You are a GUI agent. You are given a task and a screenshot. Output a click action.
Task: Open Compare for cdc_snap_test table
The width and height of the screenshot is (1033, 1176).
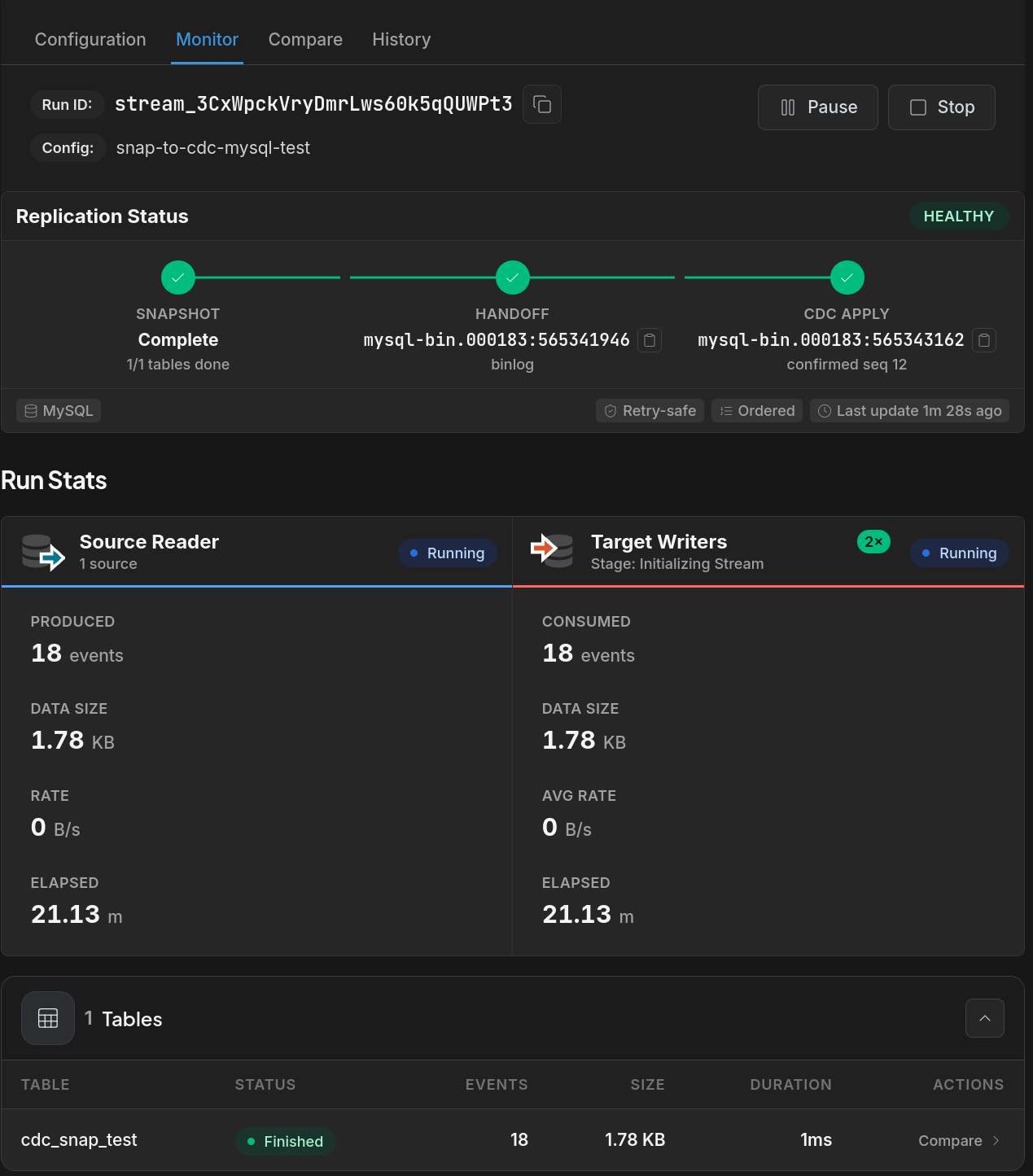point(960,1141)
